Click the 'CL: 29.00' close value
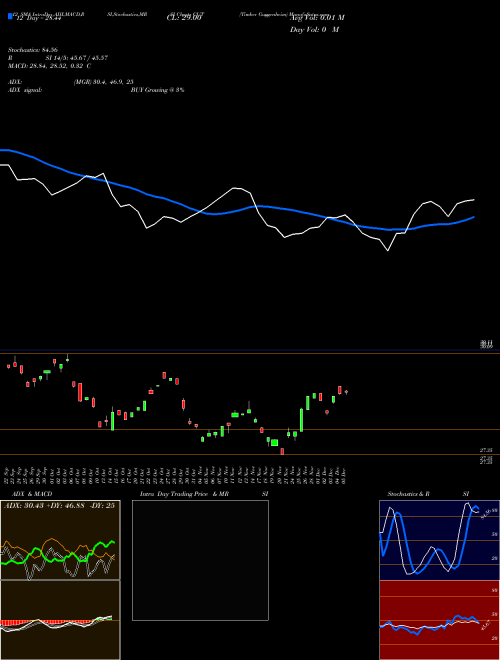500x660 pixels. coord(184,18)
